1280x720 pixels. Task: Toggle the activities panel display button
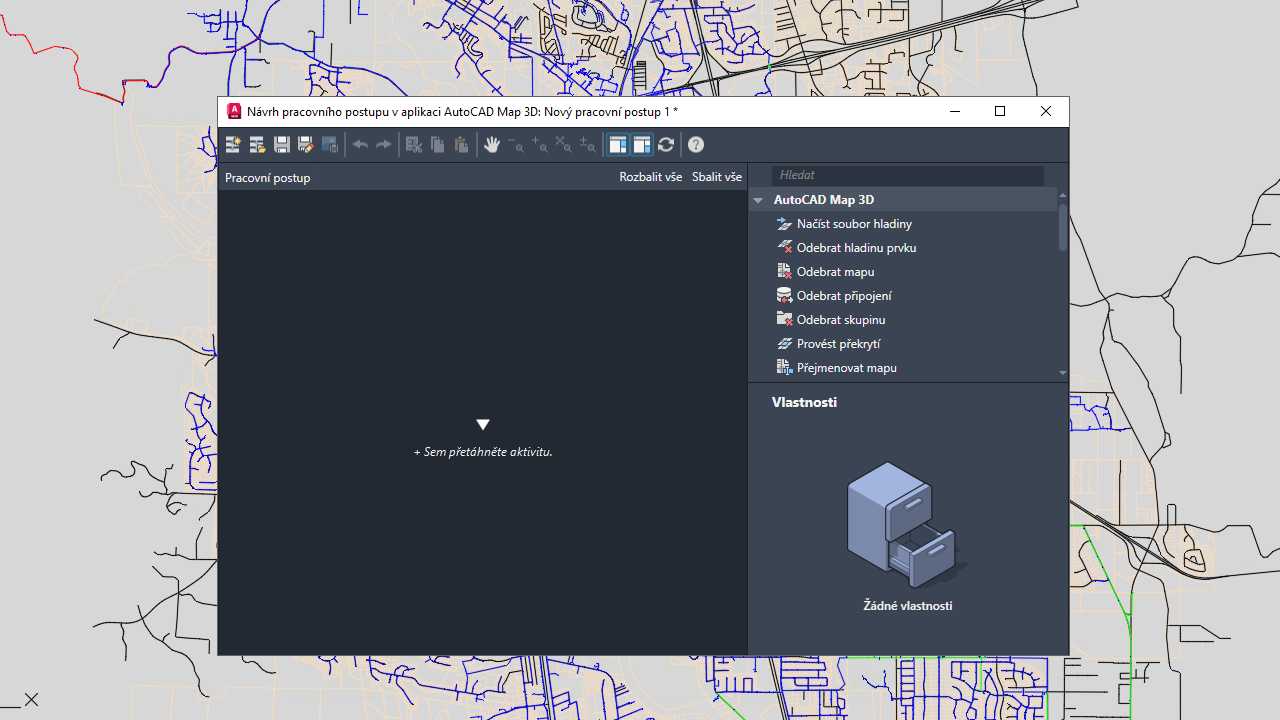pyautogui.click(x=618, y=145)
